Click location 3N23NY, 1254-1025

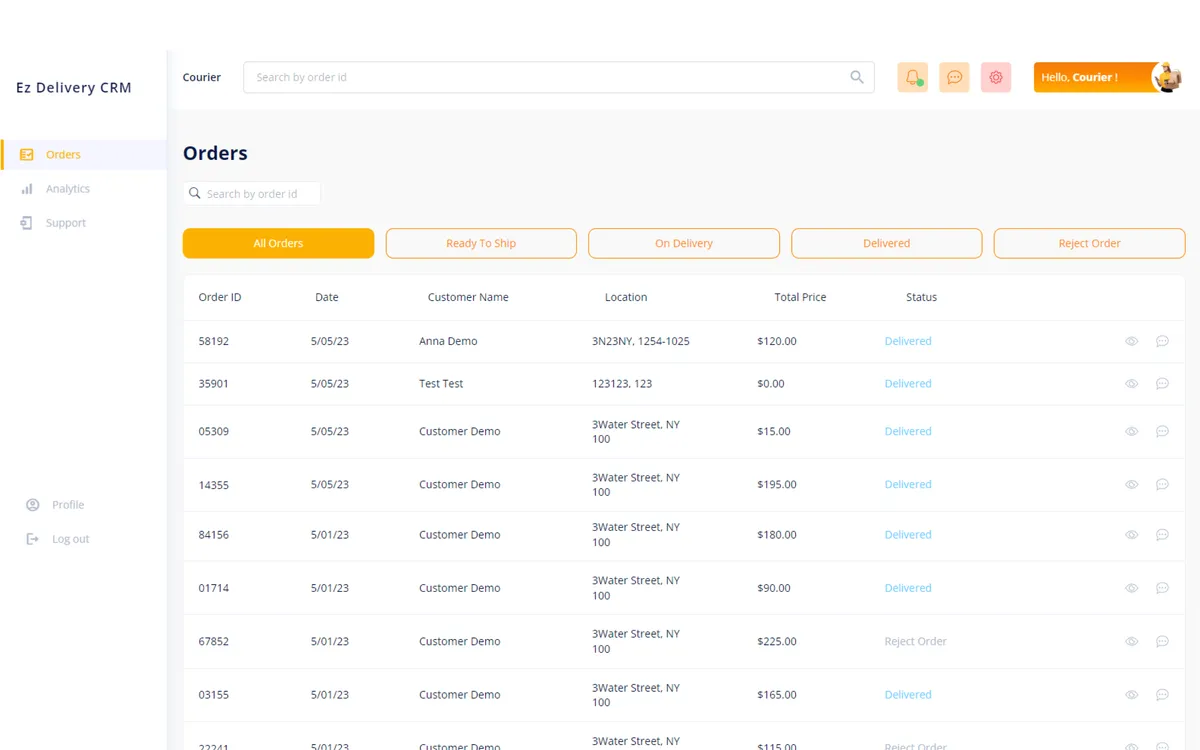pos(641,341)
